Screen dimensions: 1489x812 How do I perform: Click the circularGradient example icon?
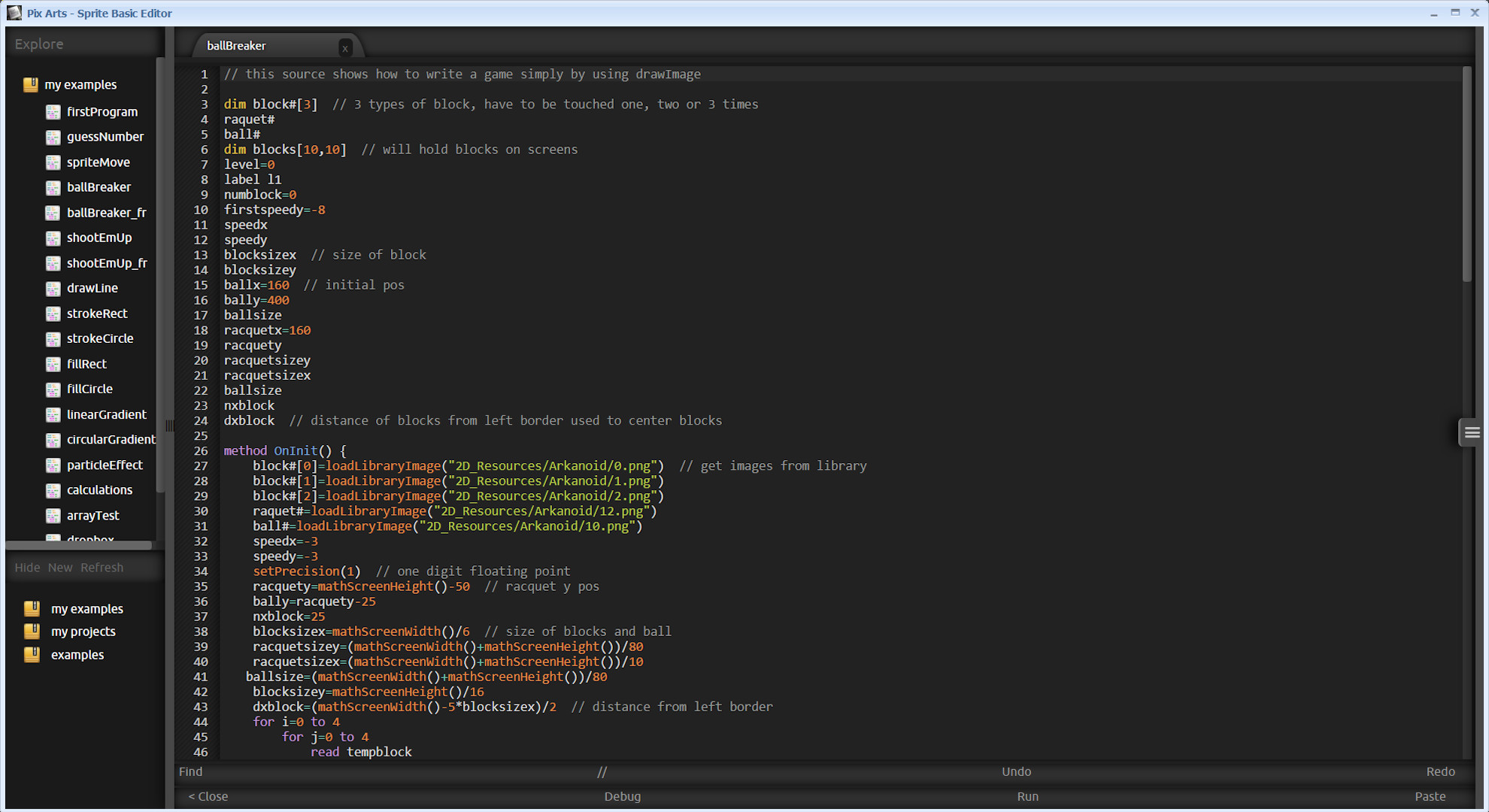53,439
